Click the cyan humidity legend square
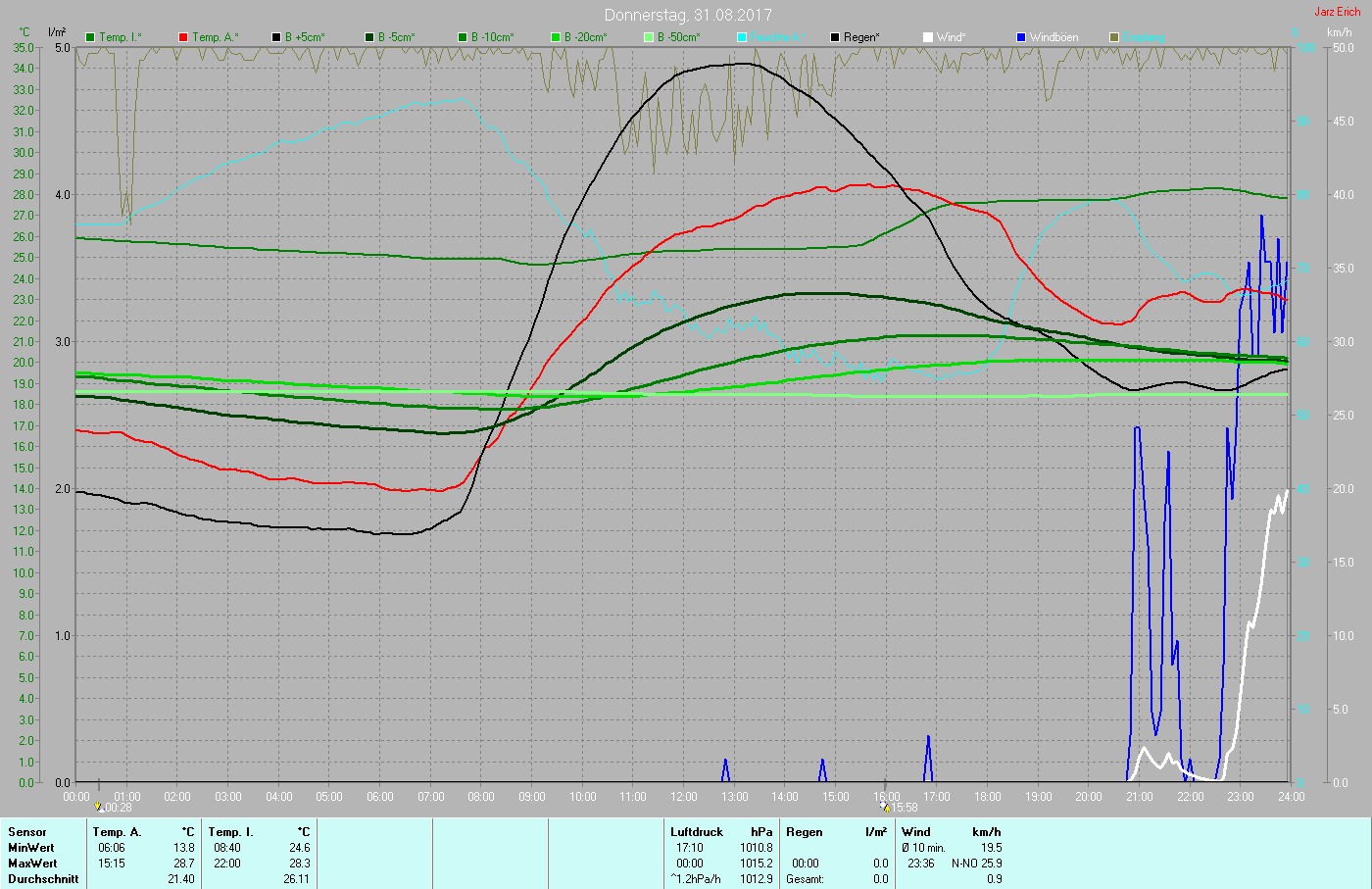Viewport: 1372px width, 889px height. click(x=742, y=37)
